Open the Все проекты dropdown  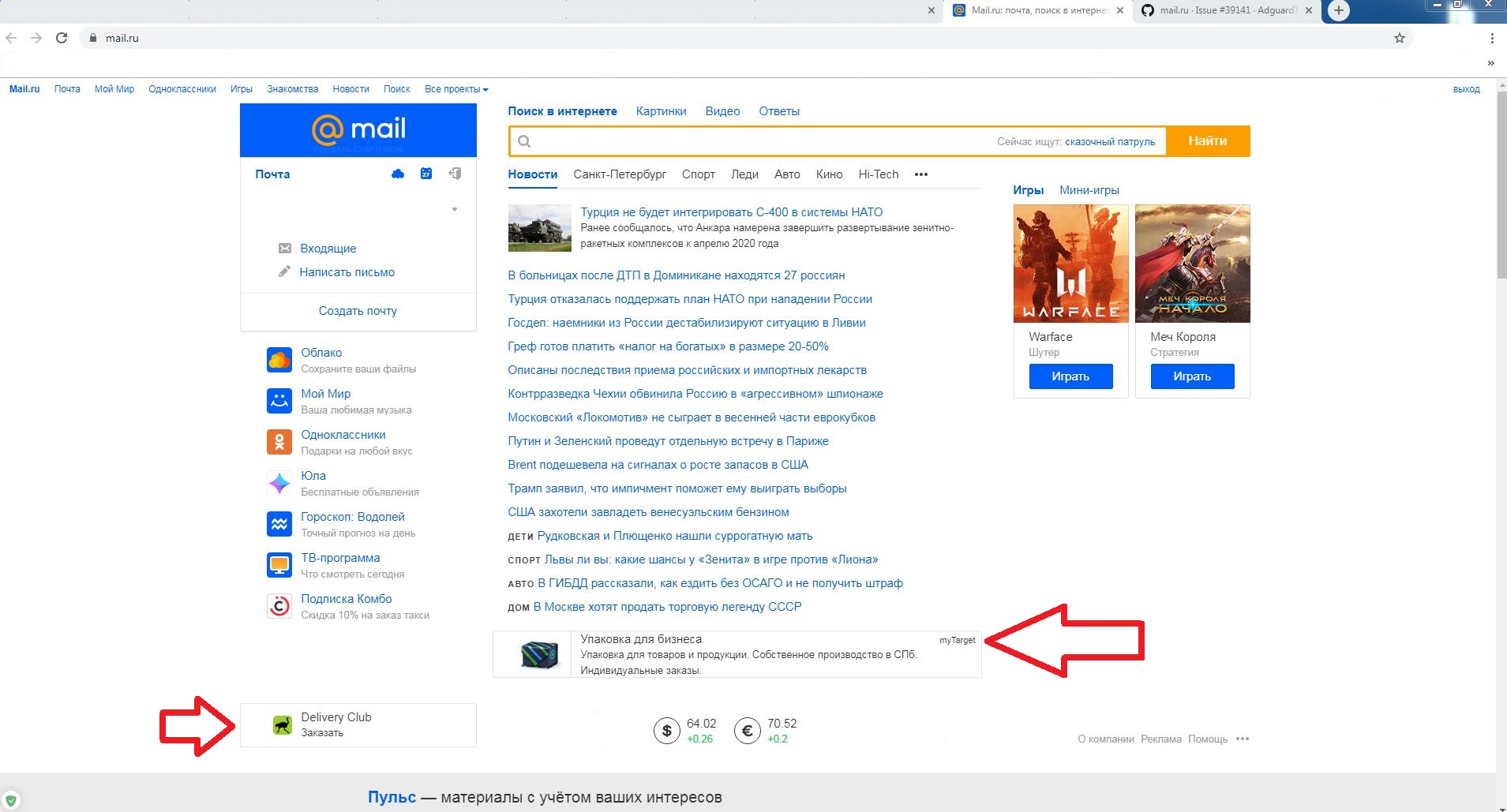[456, 88]
